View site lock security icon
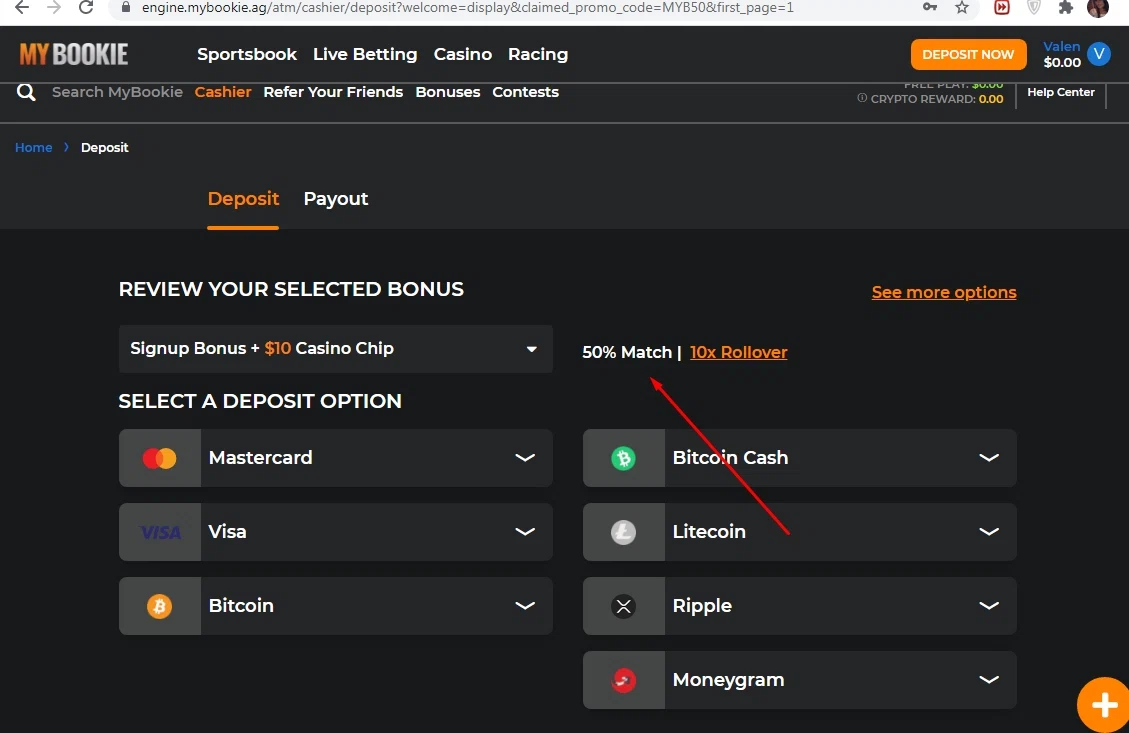Image resolution: width=1129 pixels, height=733 pixels. click(126, 7)
